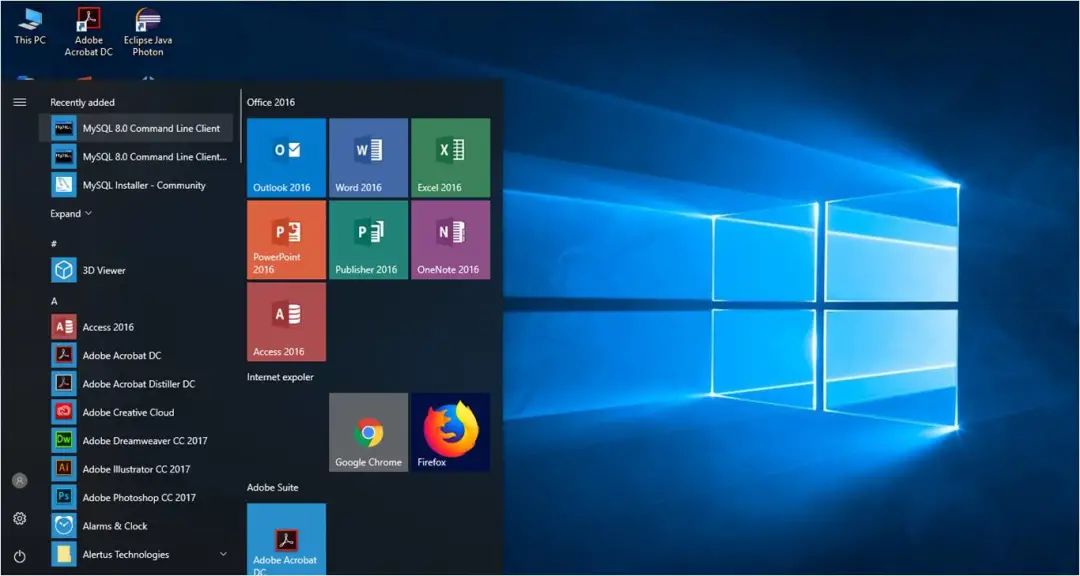Open Access 2016 in the app list

point(136,327)
